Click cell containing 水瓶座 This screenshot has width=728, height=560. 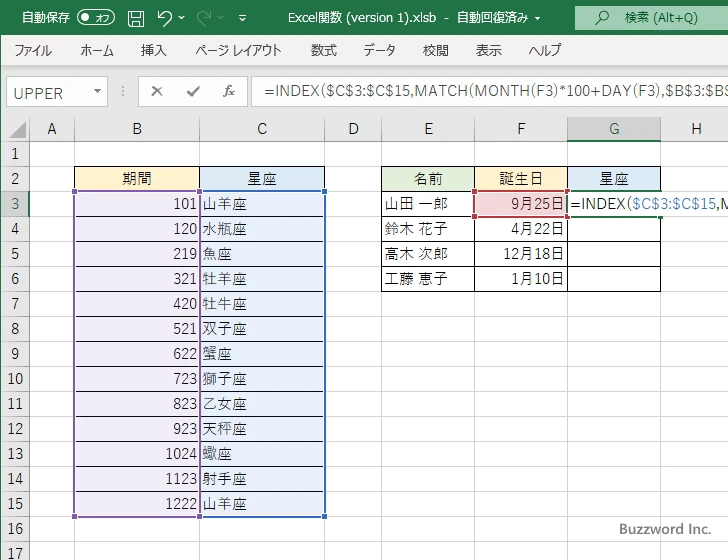[x=262, y=229]
